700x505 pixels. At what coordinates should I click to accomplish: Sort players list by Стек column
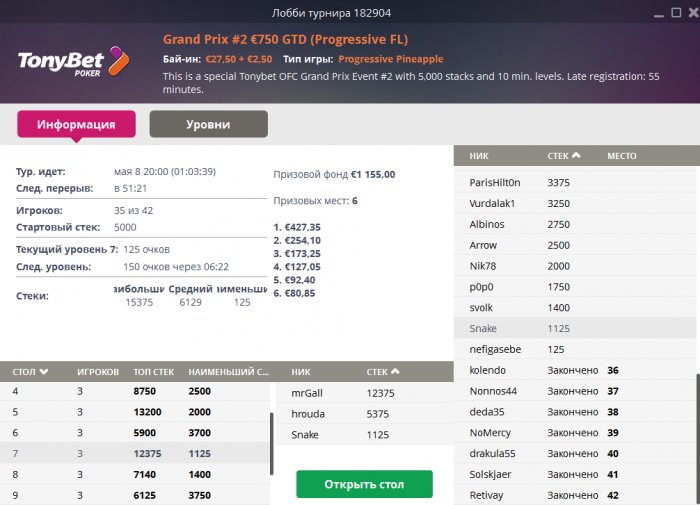[565, 156]
